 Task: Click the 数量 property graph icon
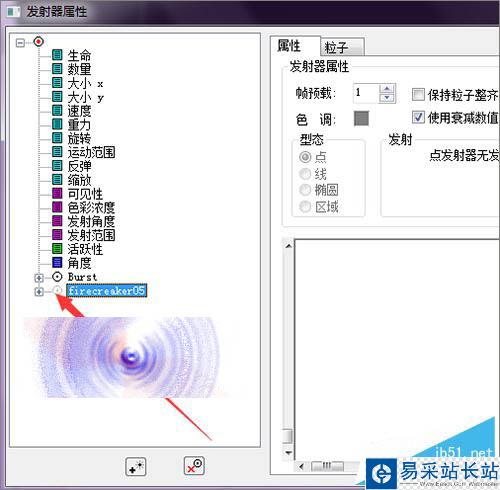point(57,69)
